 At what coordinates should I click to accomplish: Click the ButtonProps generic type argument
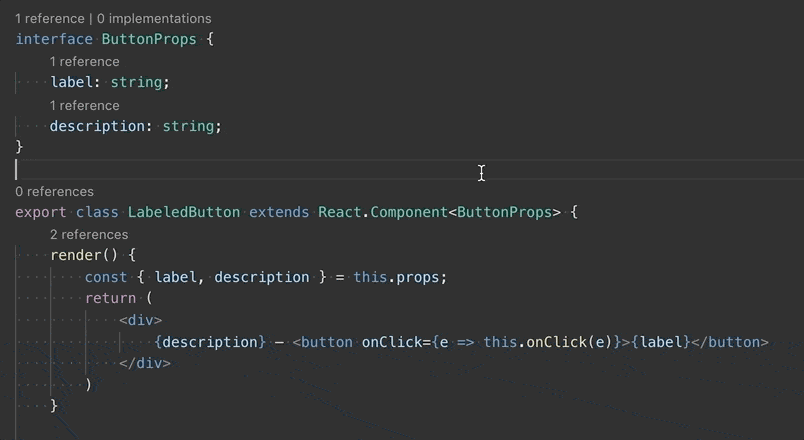coord(504,212)
